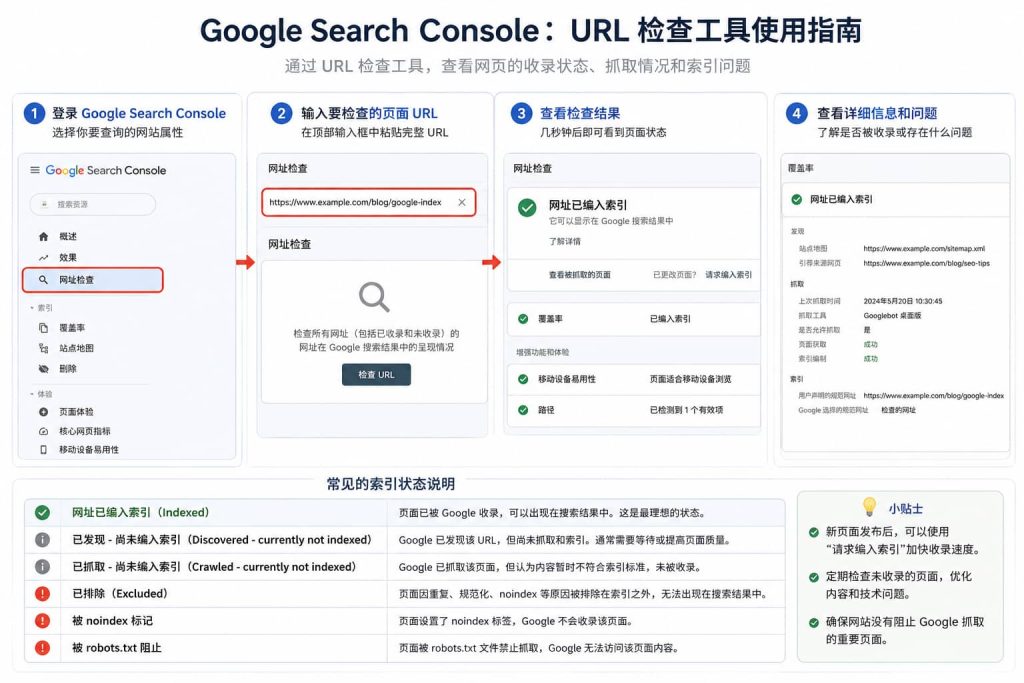Click the 常见的索引状态说明 heading

click(x=391, y=484)
